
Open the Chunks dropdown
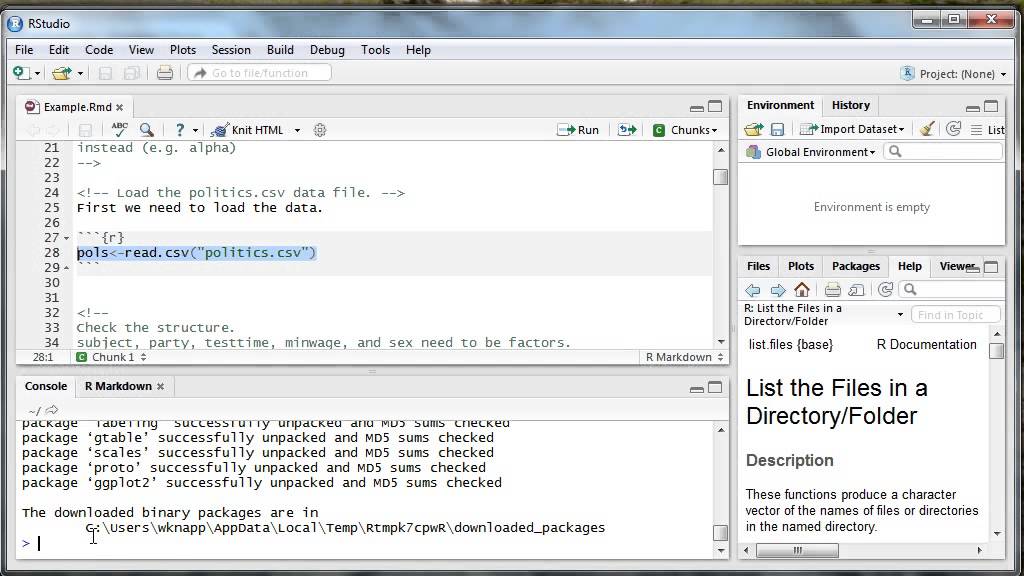click(685, 130)
